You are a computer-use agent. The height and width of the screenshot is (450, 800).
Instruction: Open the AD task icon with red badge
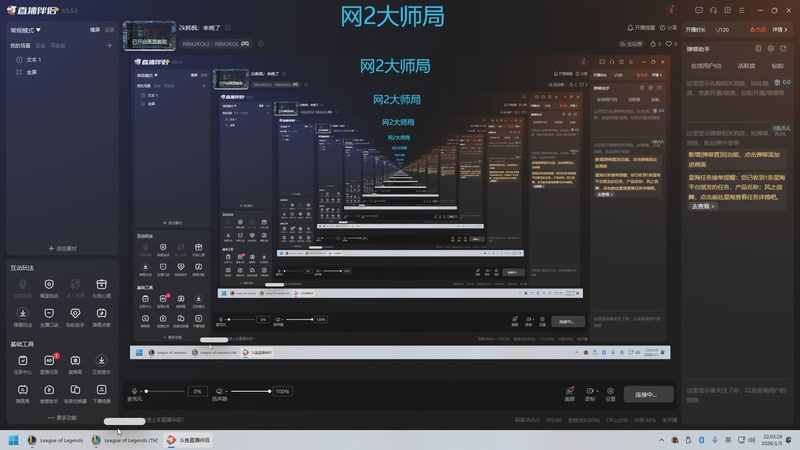pyautogui.click(x=49, y=360)
